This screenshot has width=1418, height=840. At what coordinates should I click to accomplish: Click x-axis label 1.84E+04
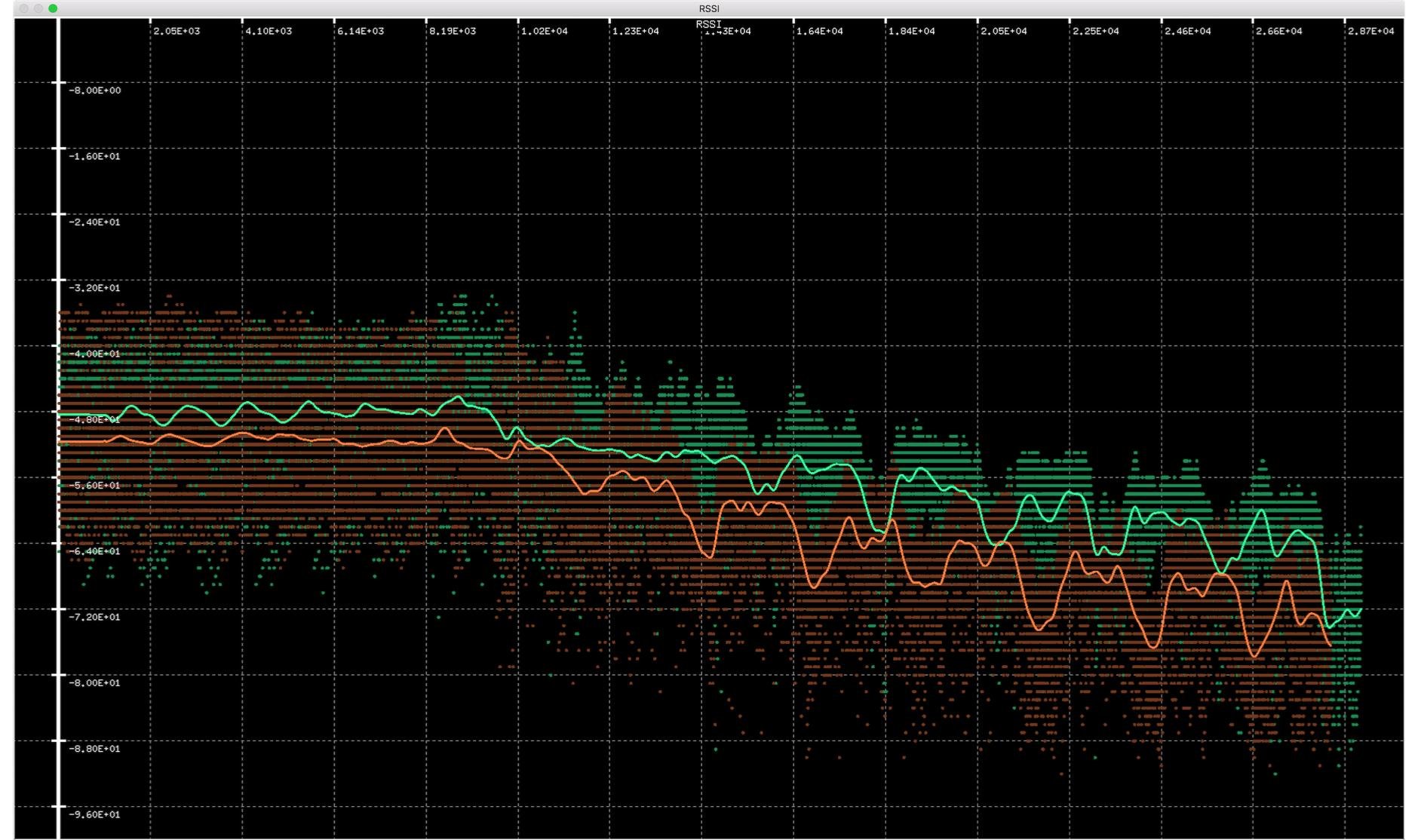(x=912, y=31)
